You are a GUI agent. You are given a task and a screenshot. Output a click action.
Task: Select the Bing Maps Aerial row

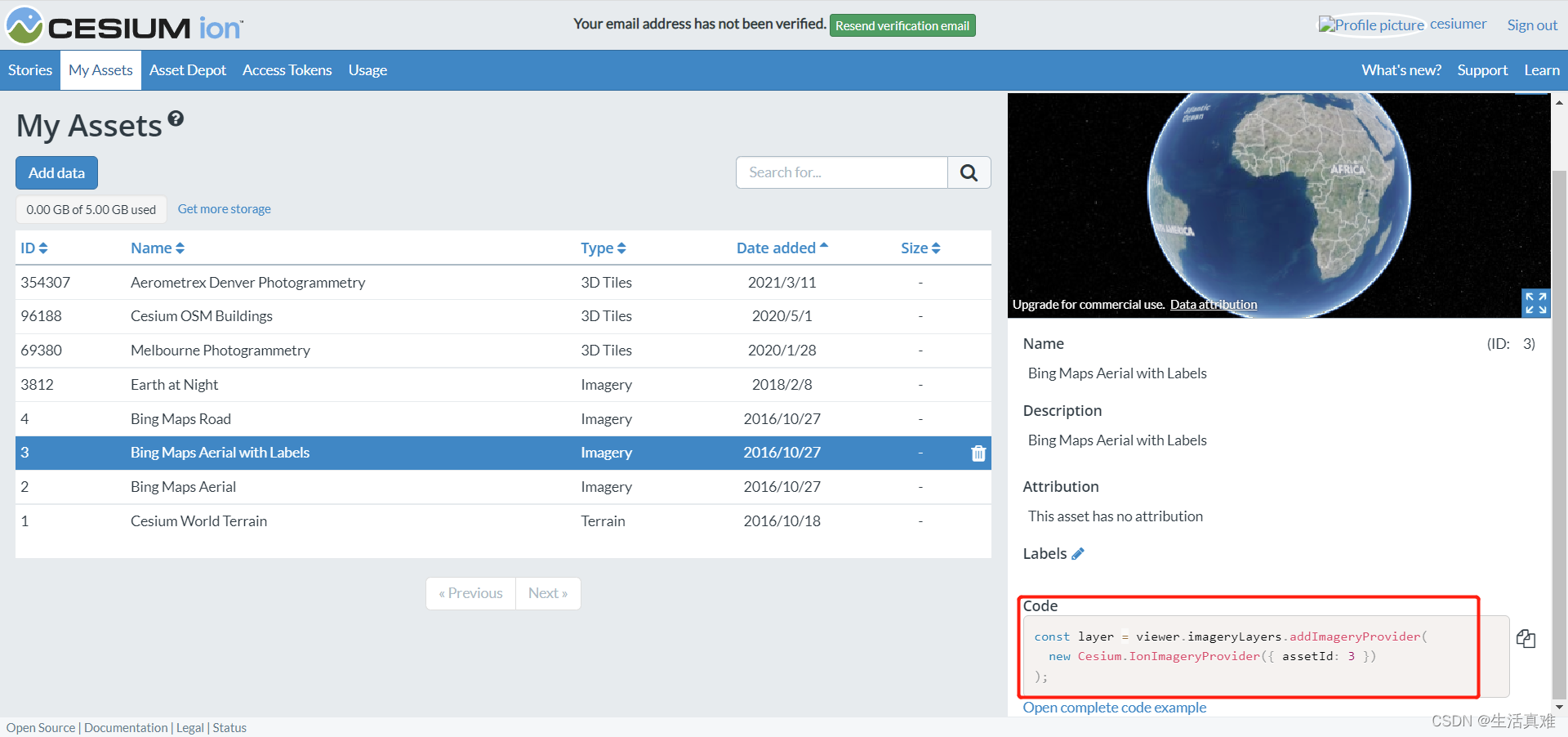click(503, 487)
